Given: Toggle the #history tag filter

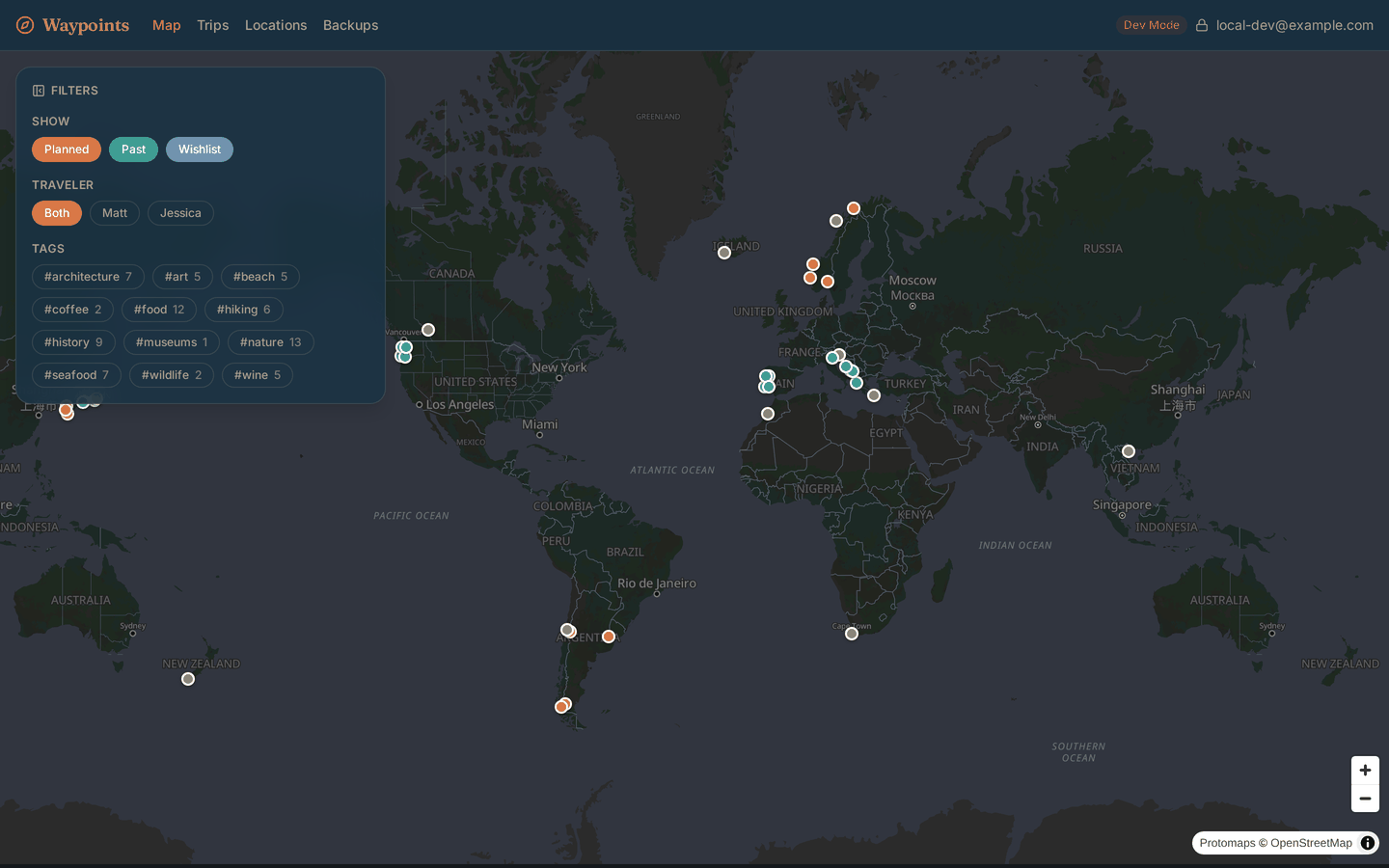Looking at the screenshot, I should coord(73,342).
